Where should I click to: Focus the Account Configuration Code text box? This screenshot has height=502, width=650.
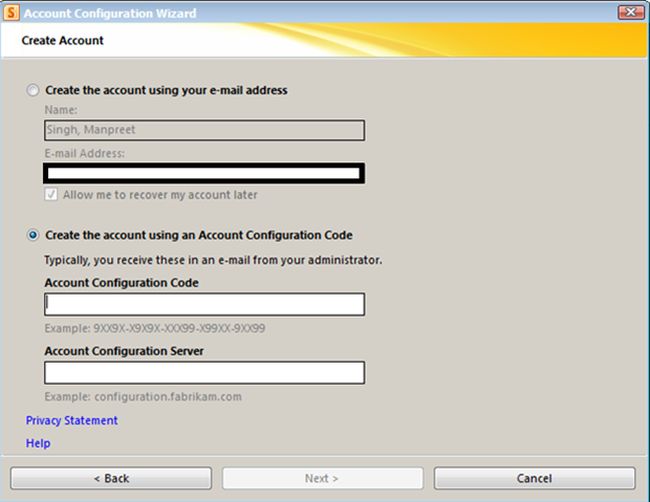tap(204, 304)
